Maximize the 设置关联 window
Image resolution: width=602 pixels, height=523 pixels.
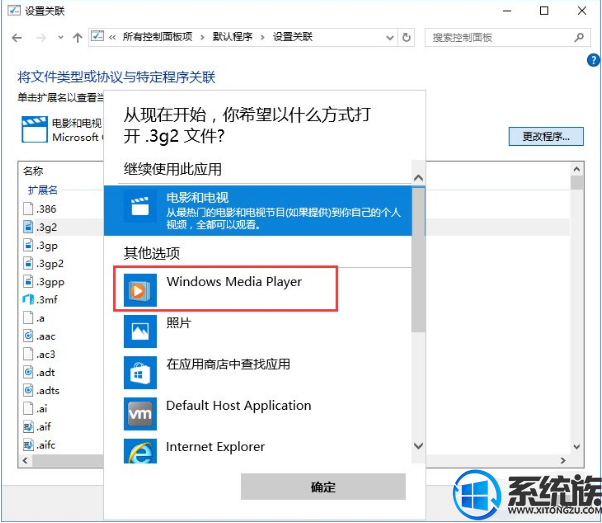544,11
